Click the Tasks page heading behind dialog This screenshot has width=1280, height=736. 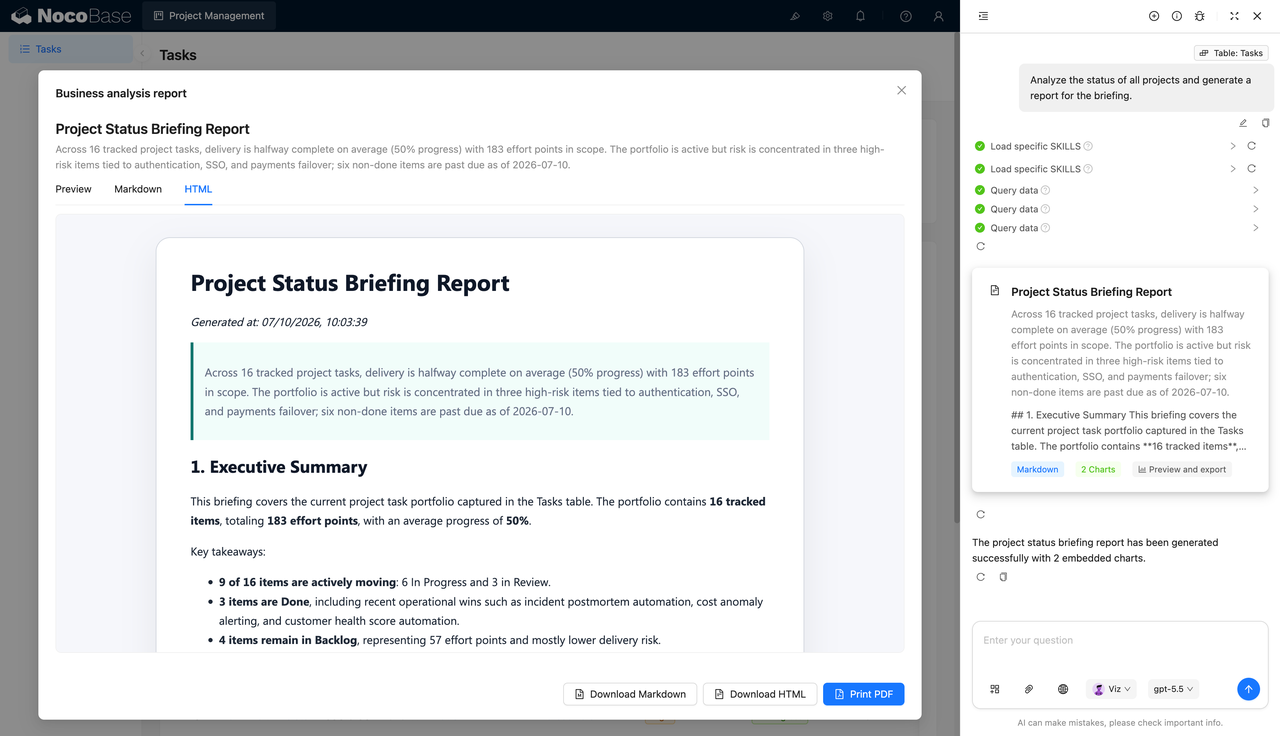[x=178, y=55]
